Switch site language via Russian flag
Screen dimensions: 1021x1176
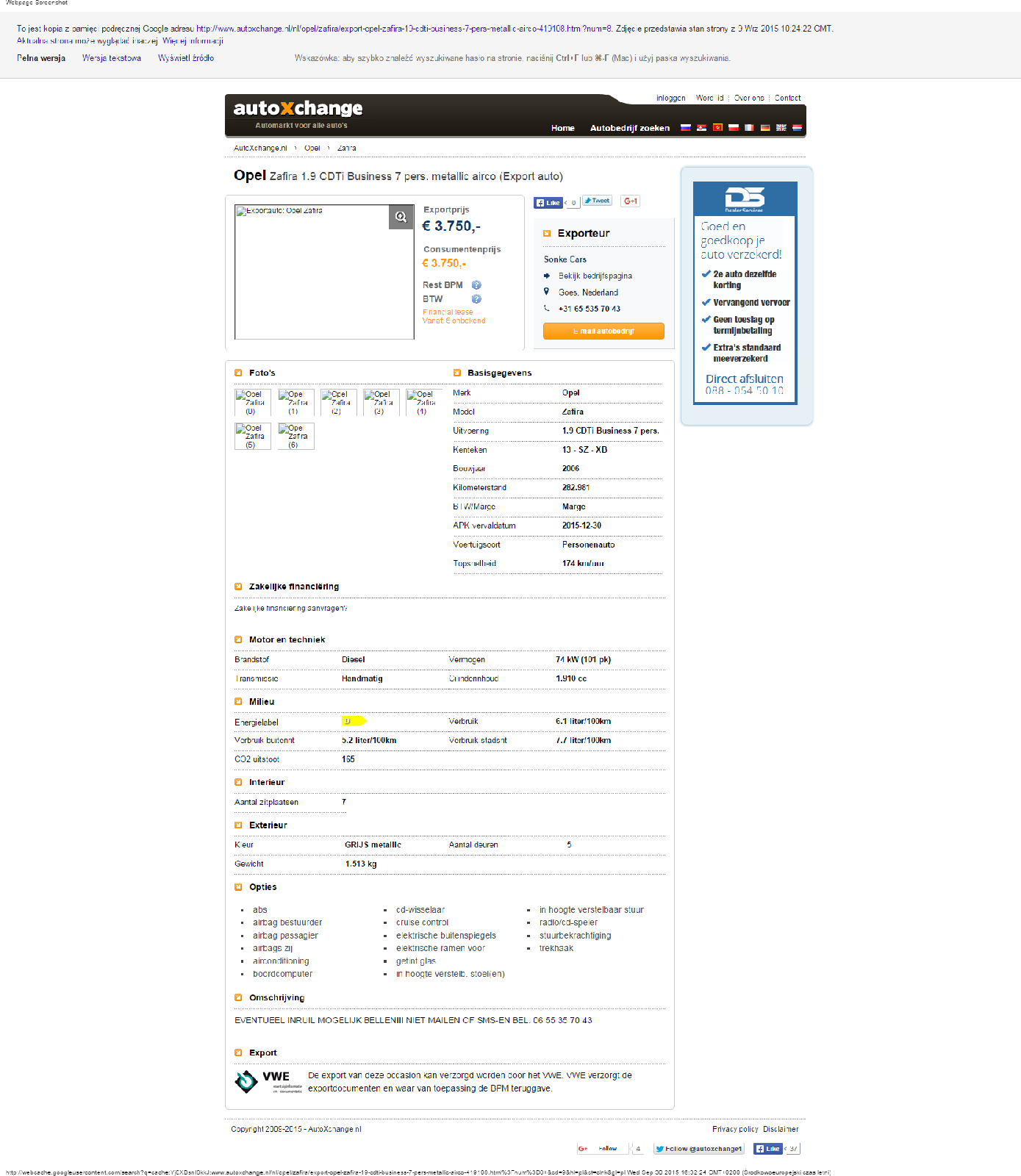(x=685, y=128)
